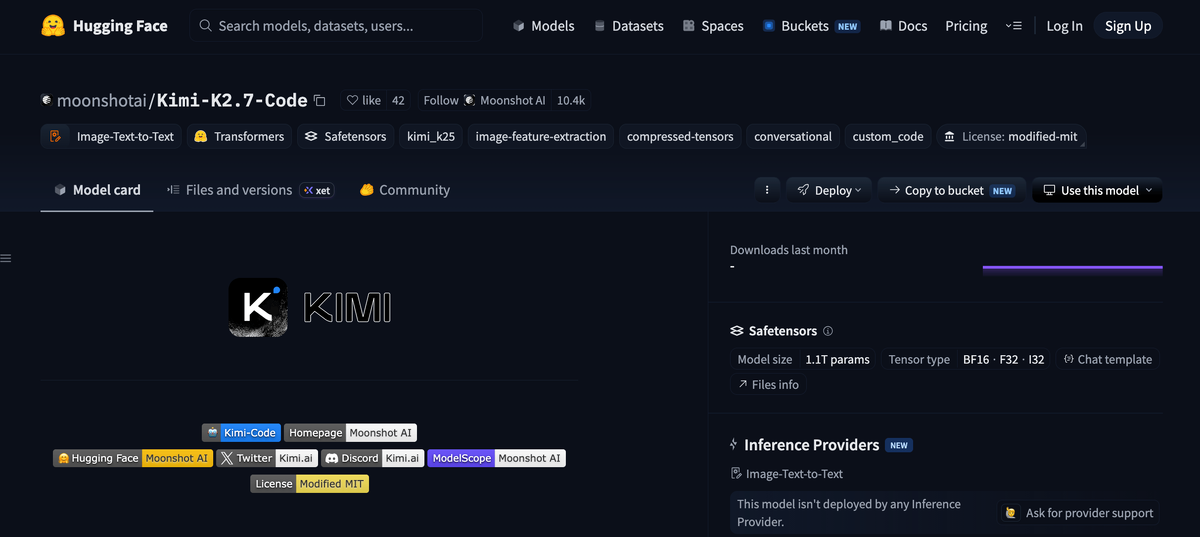Viewport: 1200px width, 537px height.
Task: Click the downloads last month graph line
Action: tap(1072, 267)
